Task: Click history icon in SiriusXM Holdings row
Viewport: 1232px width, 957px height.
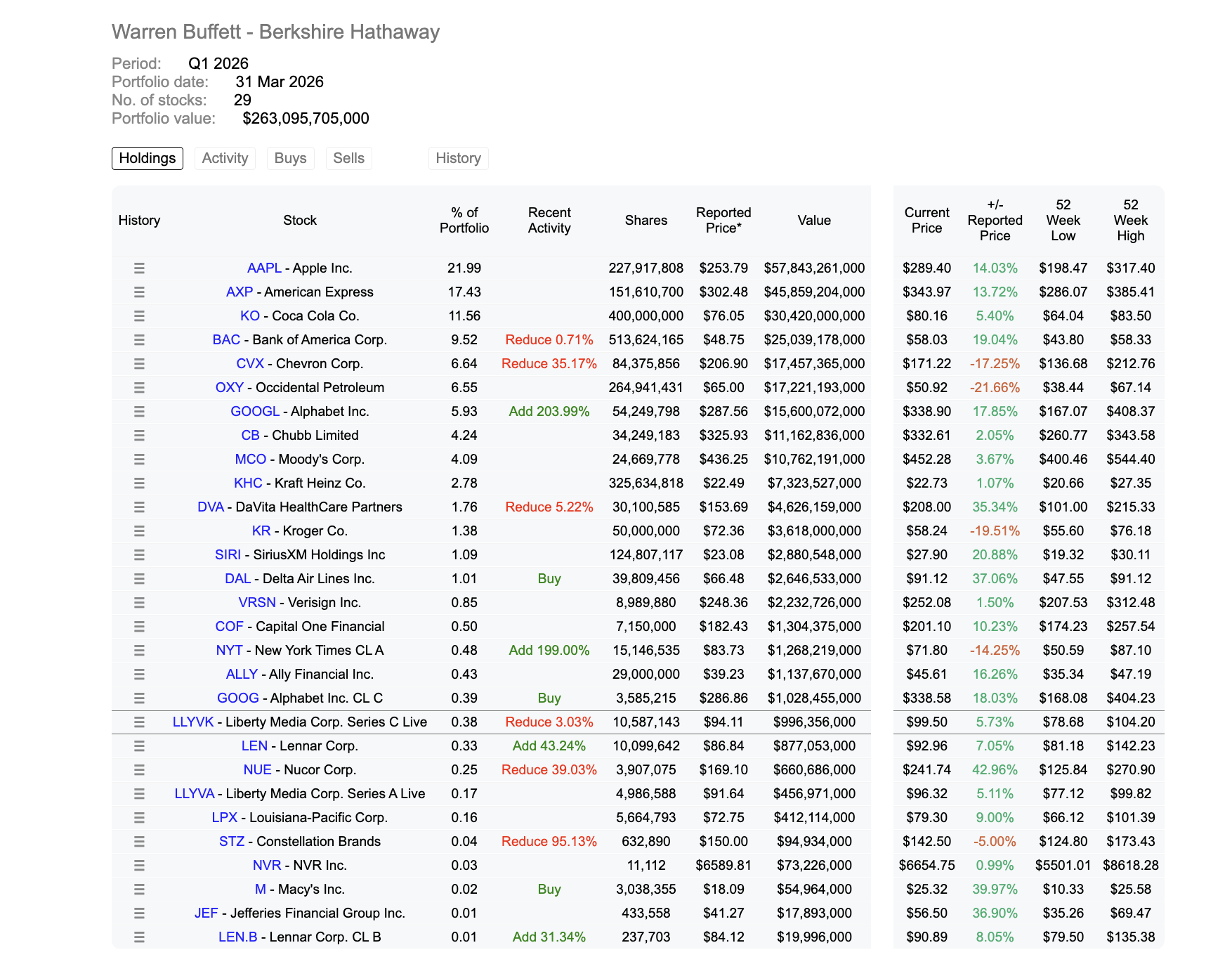Action: coord(139,554)
